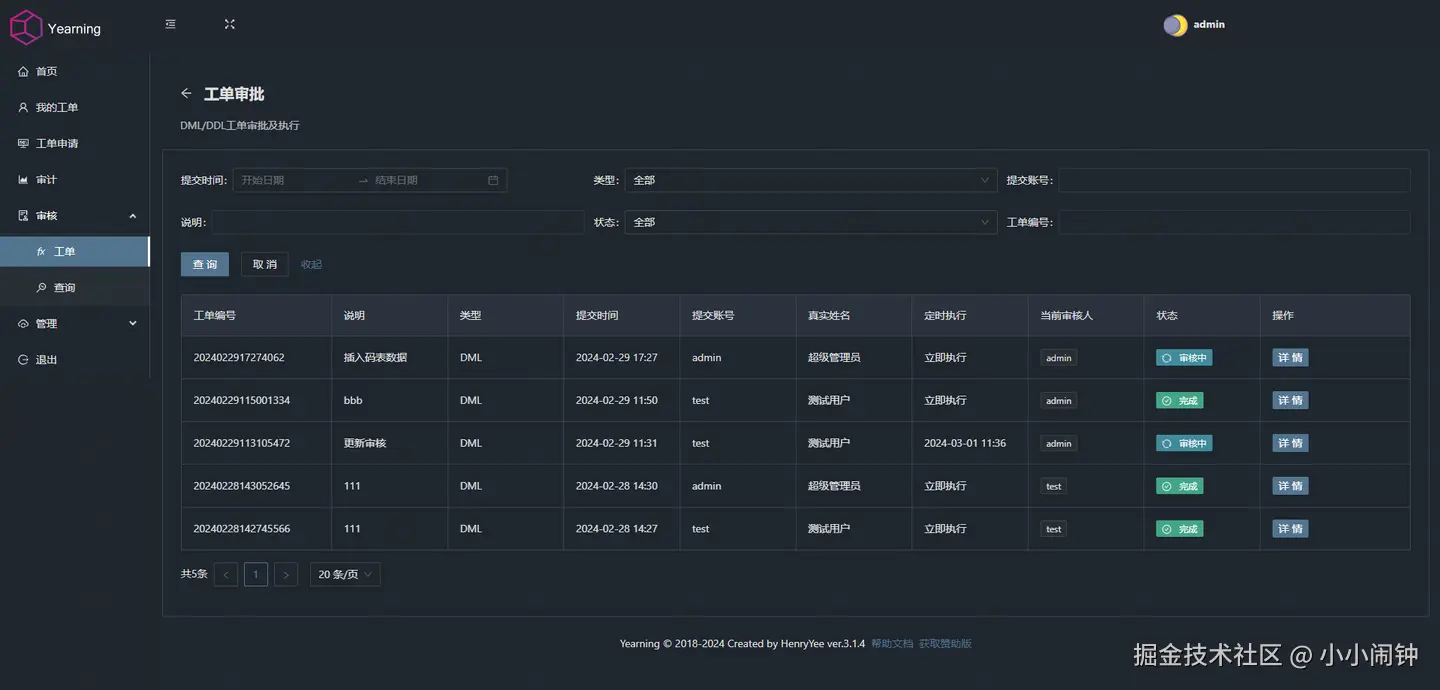Click the admin username in header

pyautogui.click(x=1209, y=24)
